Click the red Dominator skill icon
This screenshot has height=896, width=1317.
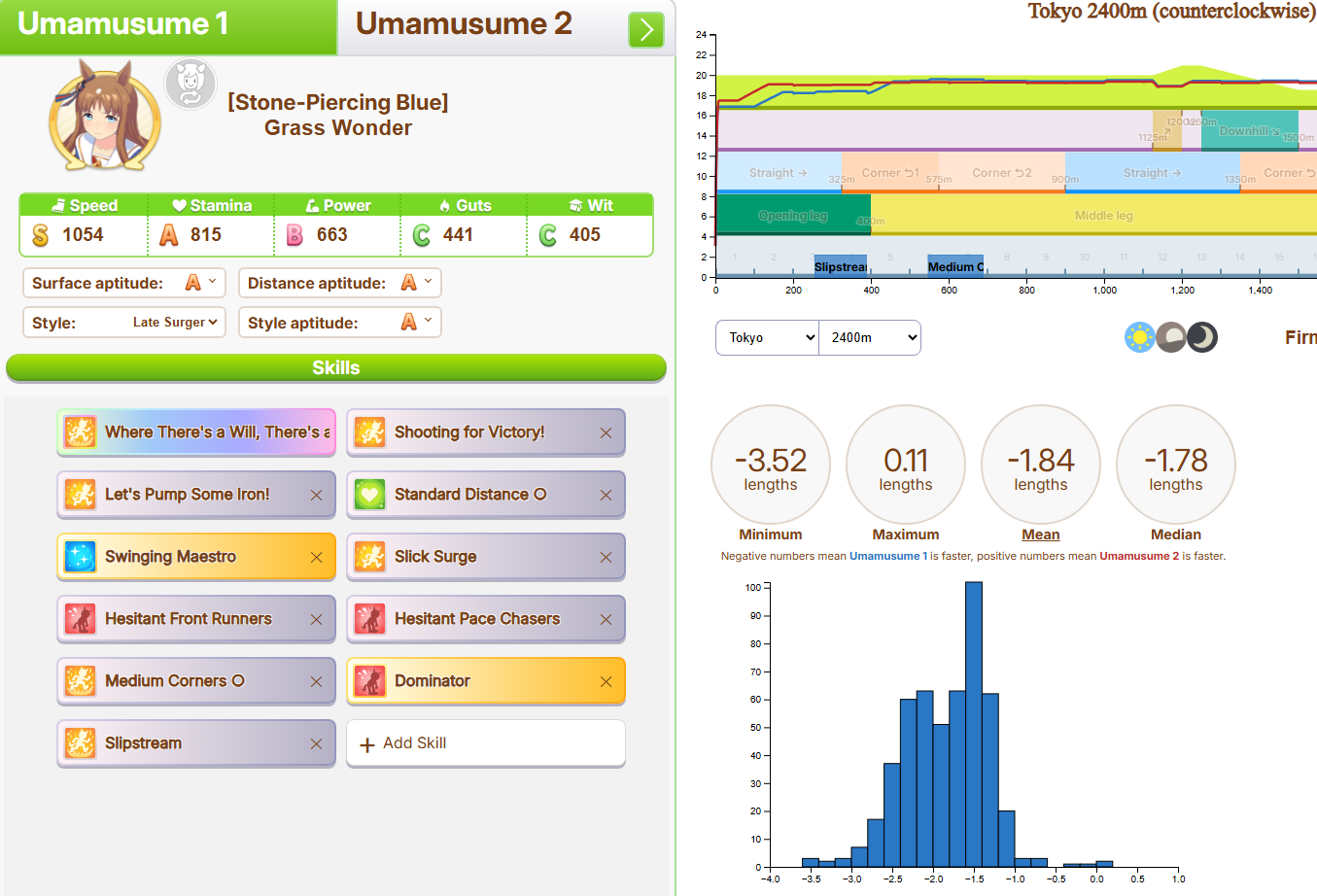369,681
